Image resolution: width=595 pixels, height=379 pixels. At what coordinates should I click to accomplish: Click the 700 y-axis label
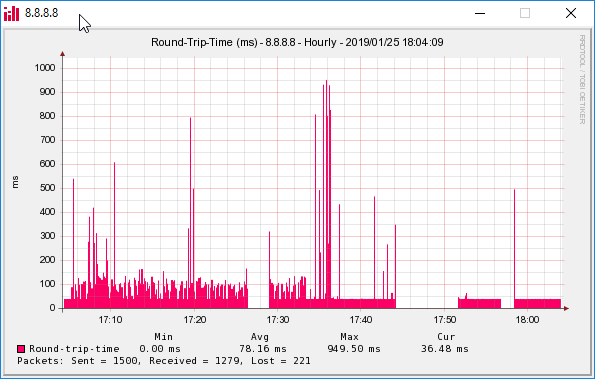pos(47,140)
